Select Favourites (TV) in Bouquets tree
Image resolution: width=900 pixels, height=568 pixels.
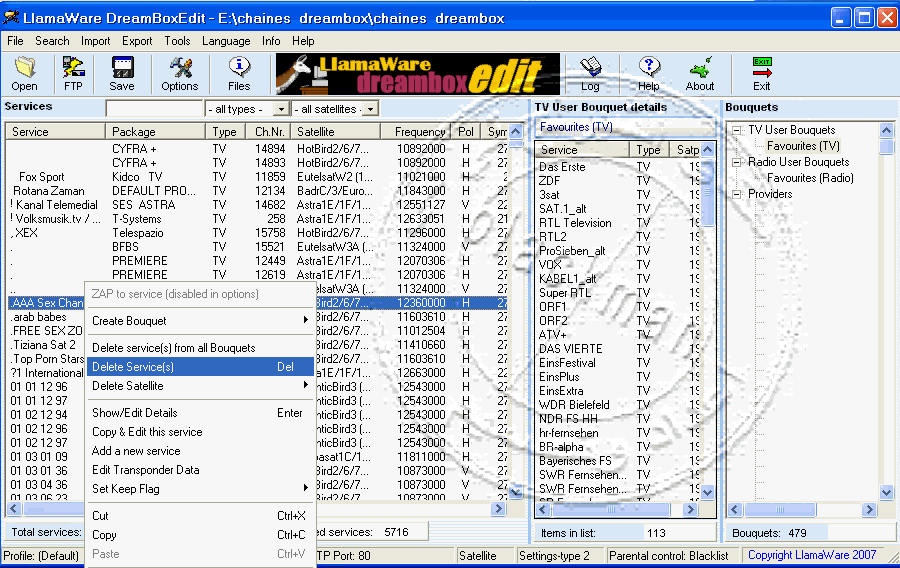(803, 146)
